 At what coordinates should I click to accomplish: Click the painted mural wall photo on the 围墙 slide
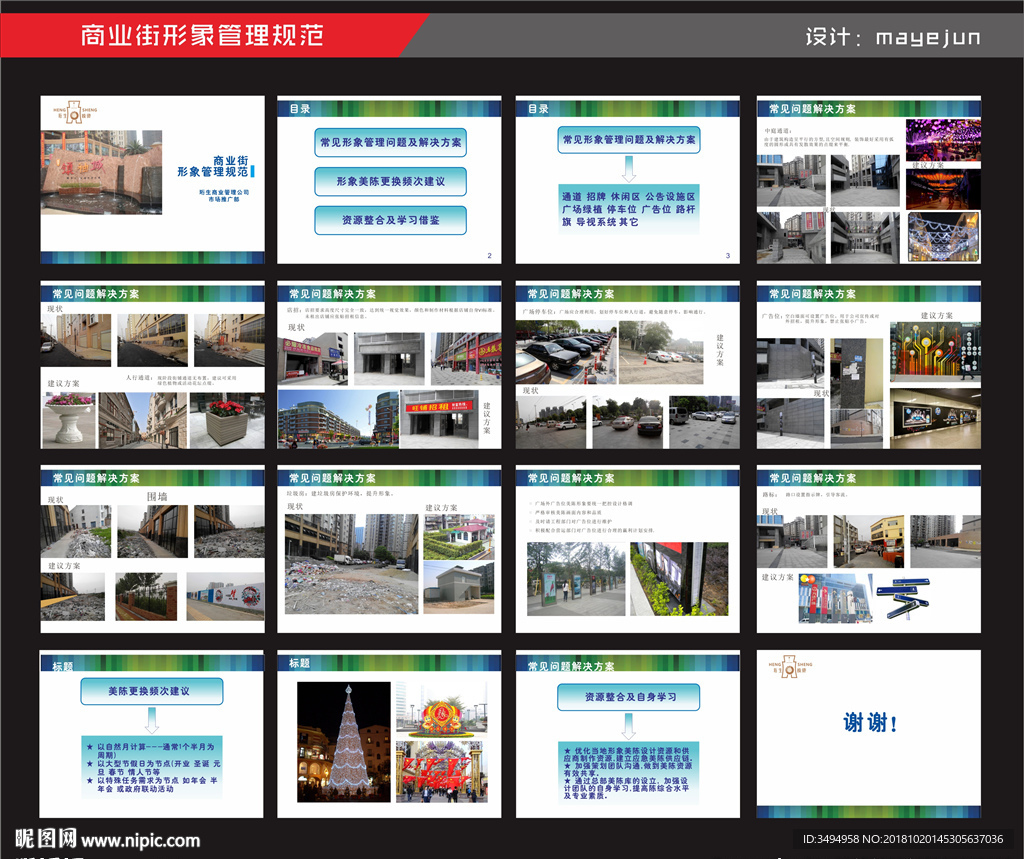coord(225,596)
